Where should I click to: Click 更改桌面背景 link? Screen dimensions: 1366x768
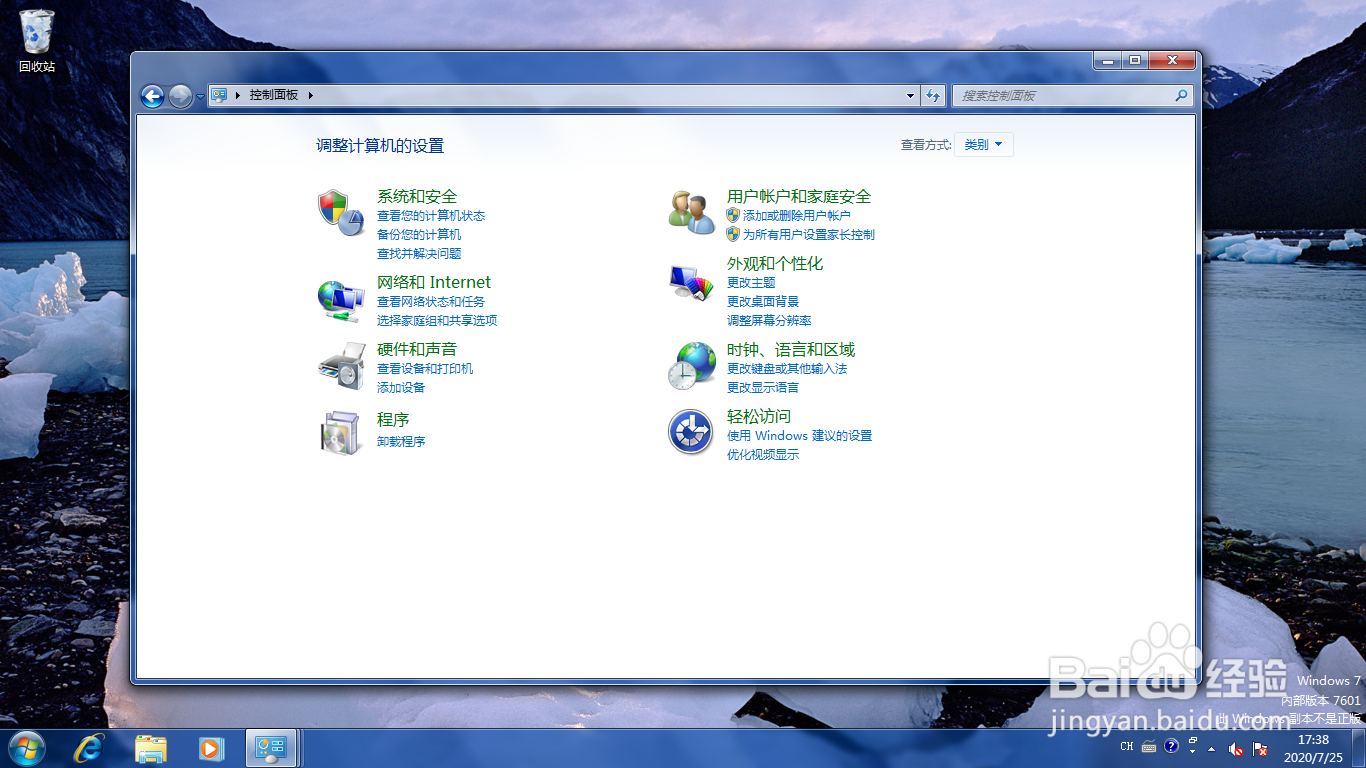click(763, 302)
